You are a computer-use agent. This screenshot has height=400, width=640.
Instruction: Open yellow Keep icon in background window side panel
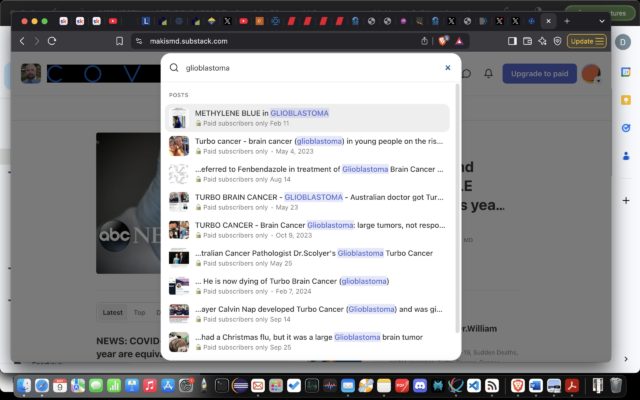pos(626,100)
